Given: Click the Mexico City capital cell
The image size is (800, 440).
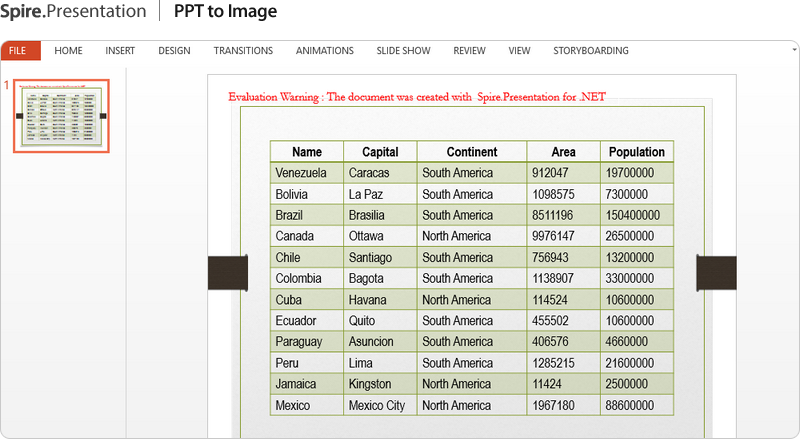Looking at the screenshot, I should (x=379, y=406).
